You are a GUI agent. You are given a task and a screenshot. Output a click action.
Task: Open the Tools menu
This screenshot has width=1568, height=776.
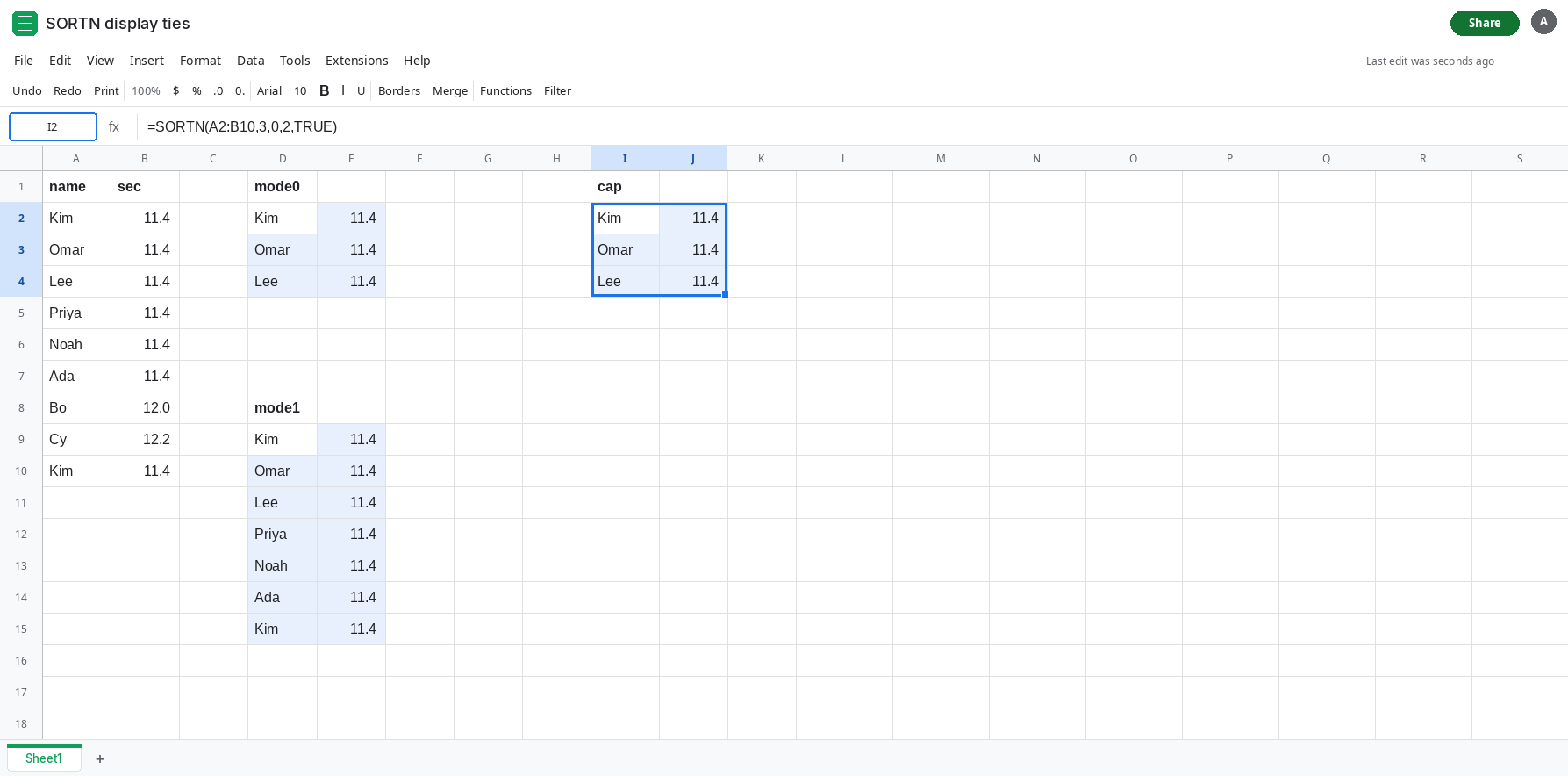tap(295, 61)
